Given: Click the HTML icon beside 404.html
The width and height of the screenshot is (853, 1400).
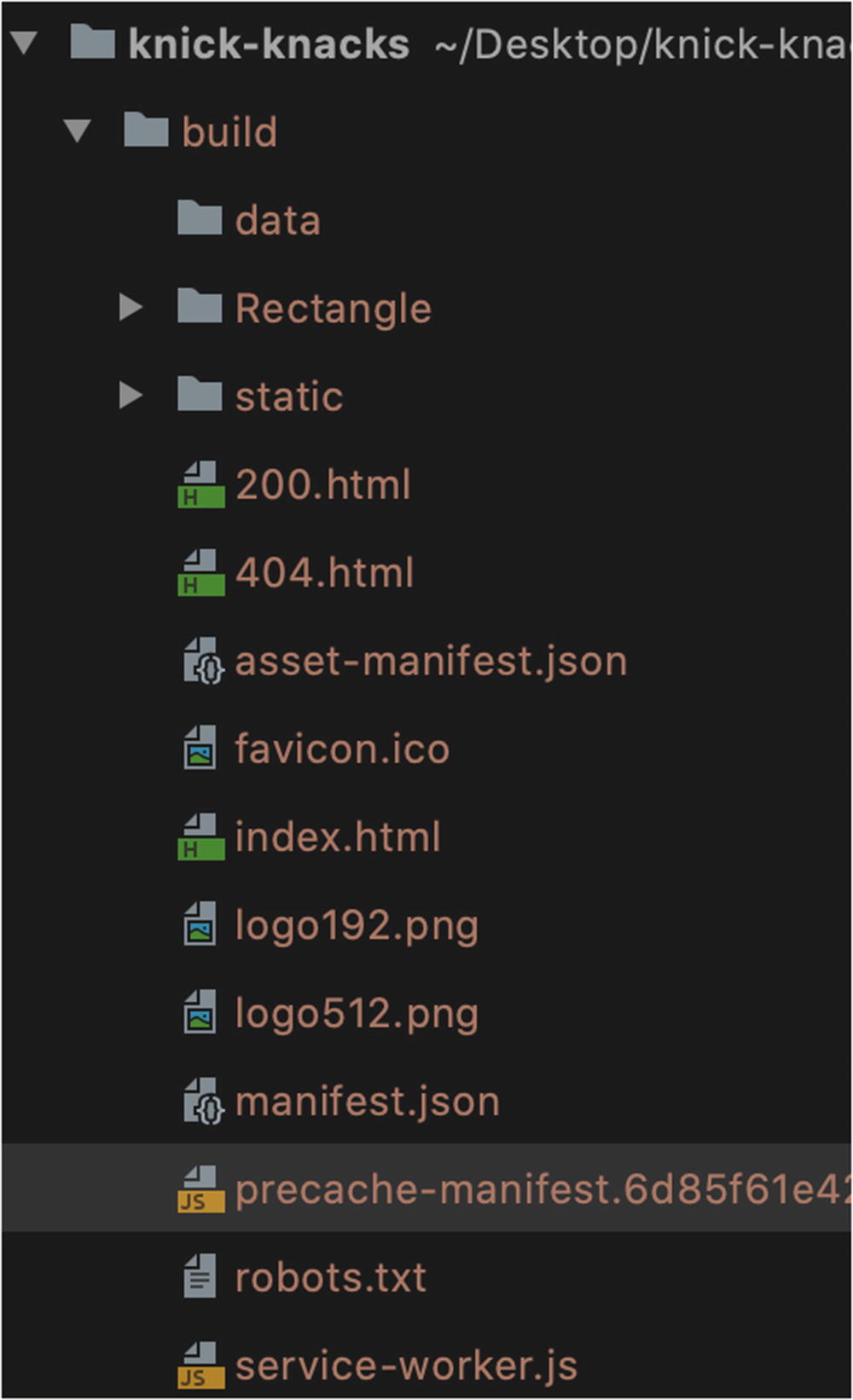Looking at the screenshot, I should click(200, 573).
